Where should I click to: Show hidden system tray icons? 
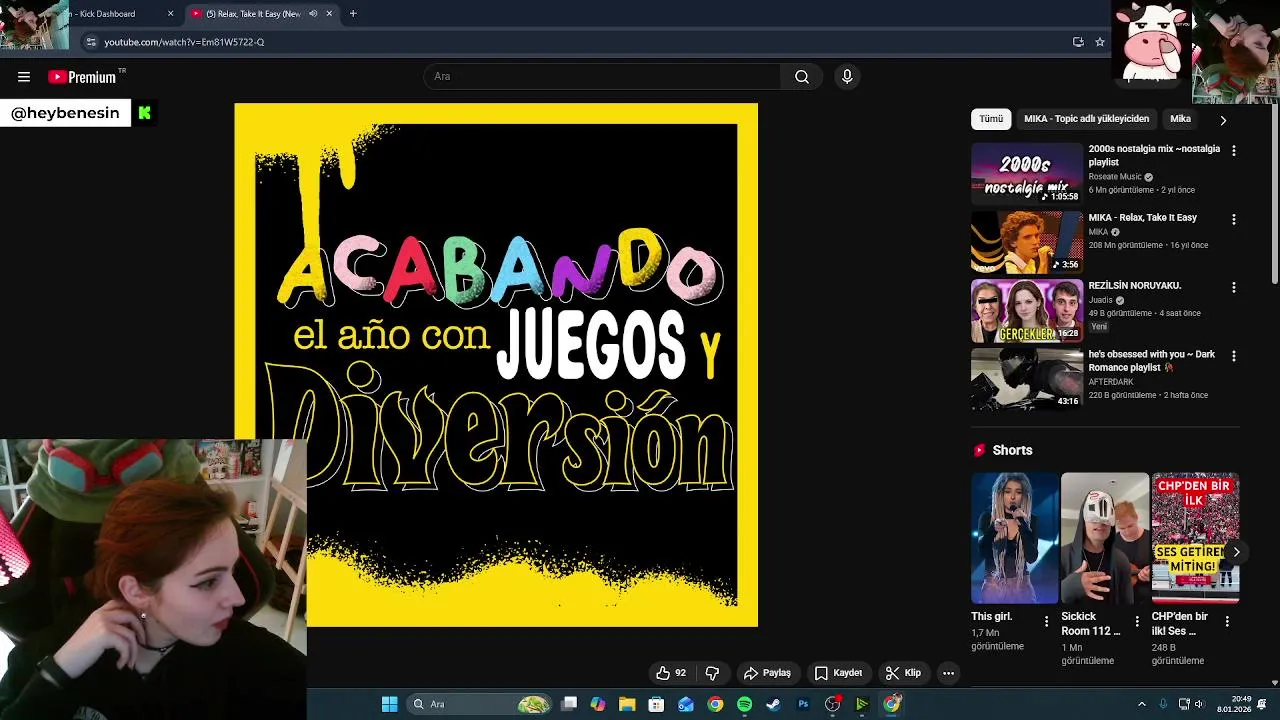[1142, 704]
